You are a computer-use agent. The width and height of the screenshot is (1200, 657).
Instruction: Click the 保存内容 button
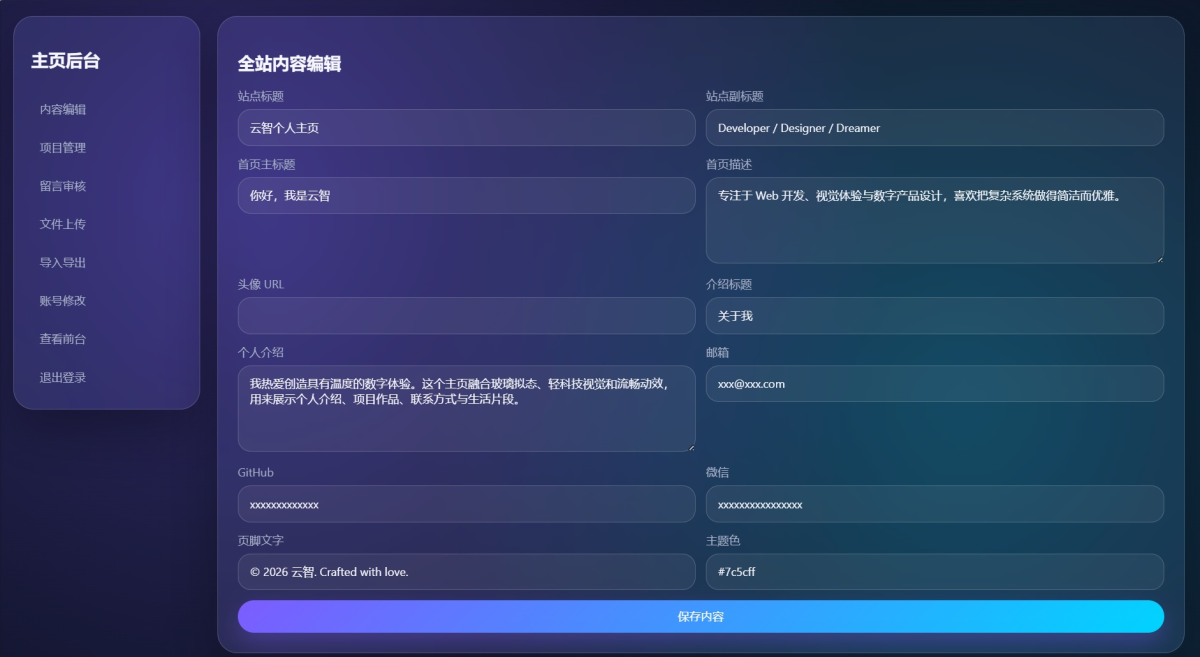click(701, 617)
